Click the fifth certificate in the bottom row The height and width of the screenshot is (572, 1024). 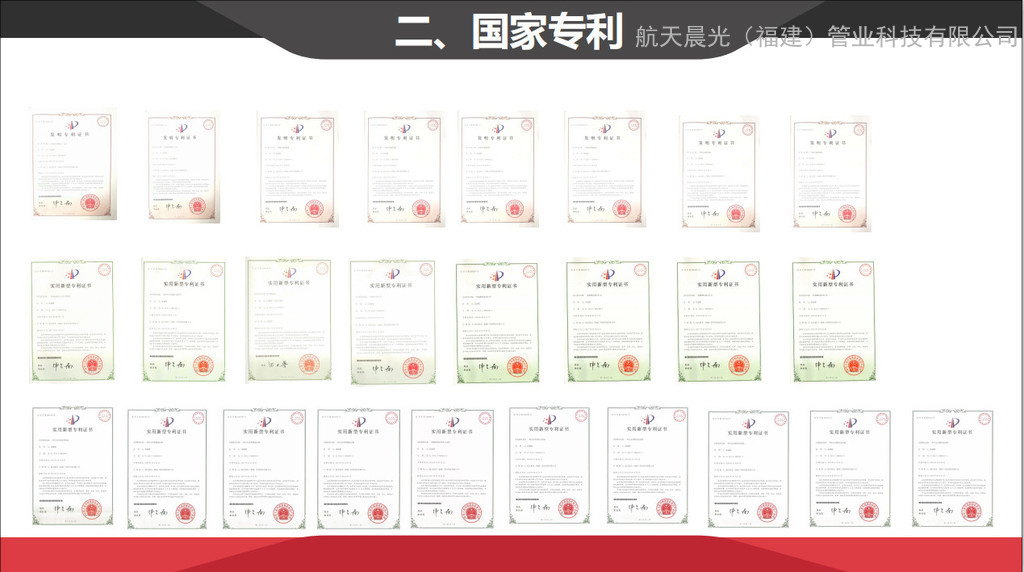click(451, 468)
